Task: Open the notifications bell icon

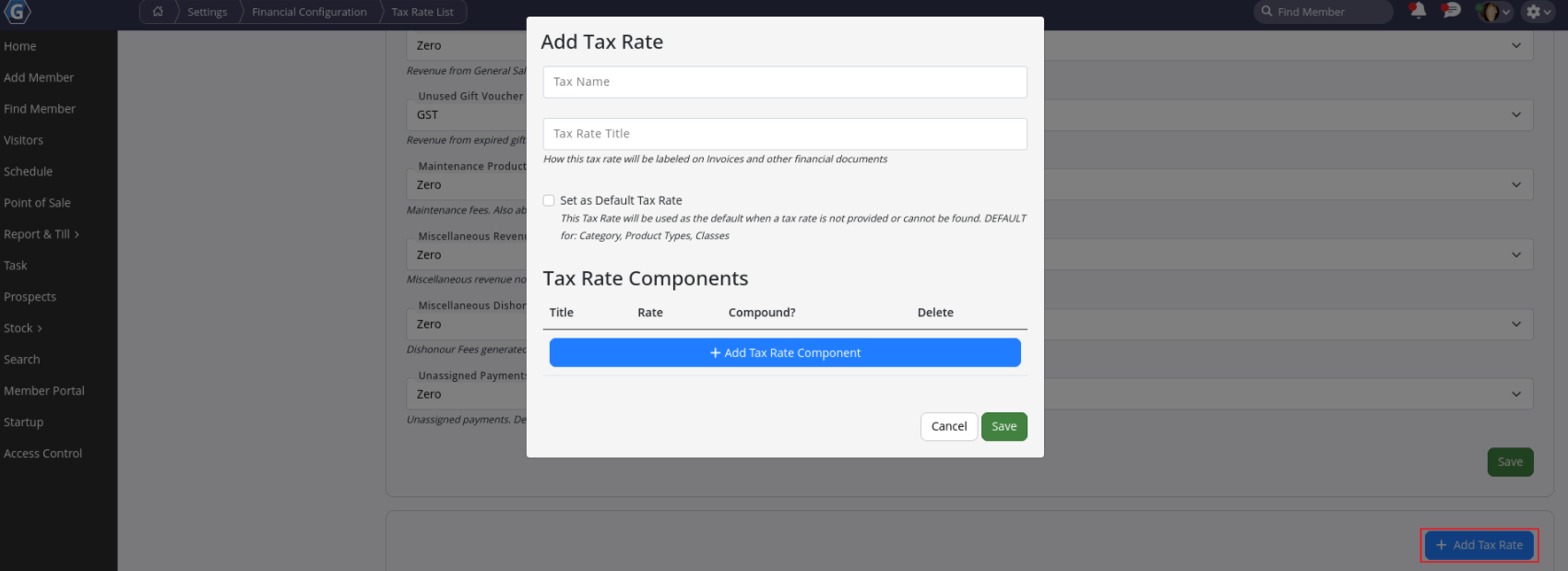Action: [1418, 11]
